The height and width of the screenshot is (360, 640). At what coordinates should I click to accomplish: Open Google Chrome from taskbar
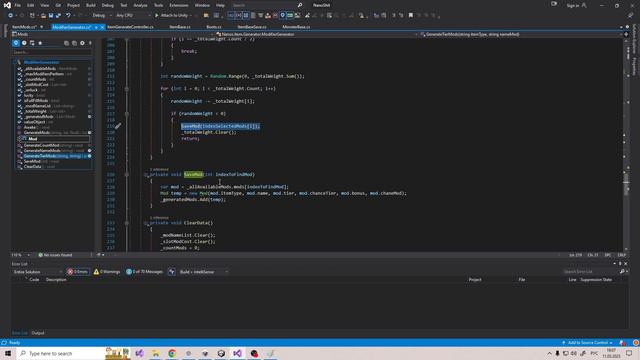[x=172, y=353]
